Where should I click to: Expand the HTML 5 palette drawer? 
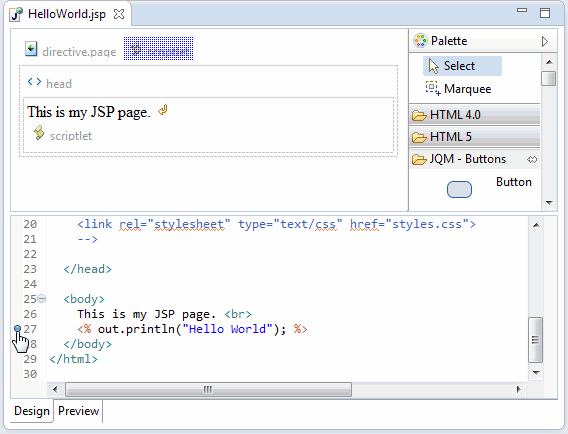point(475,137)
